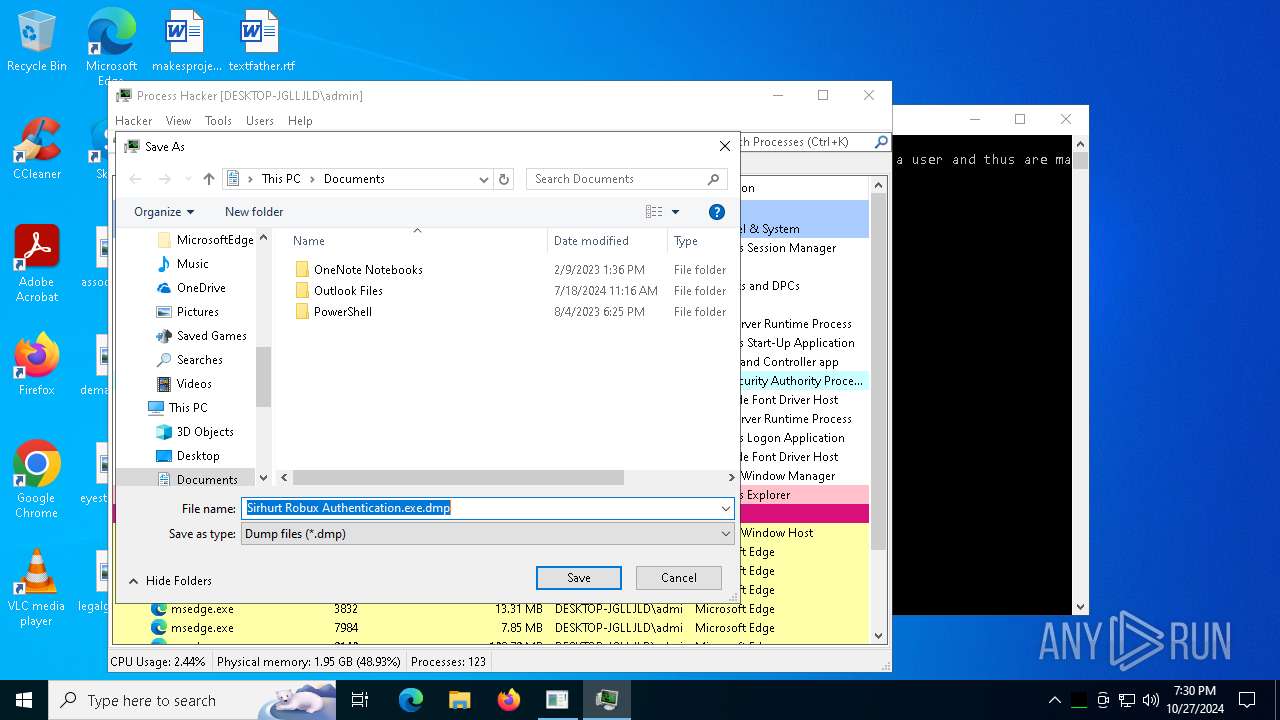
Task: Open the Windows Start menu
Action: pyautogui.click(x=24, y=700)
